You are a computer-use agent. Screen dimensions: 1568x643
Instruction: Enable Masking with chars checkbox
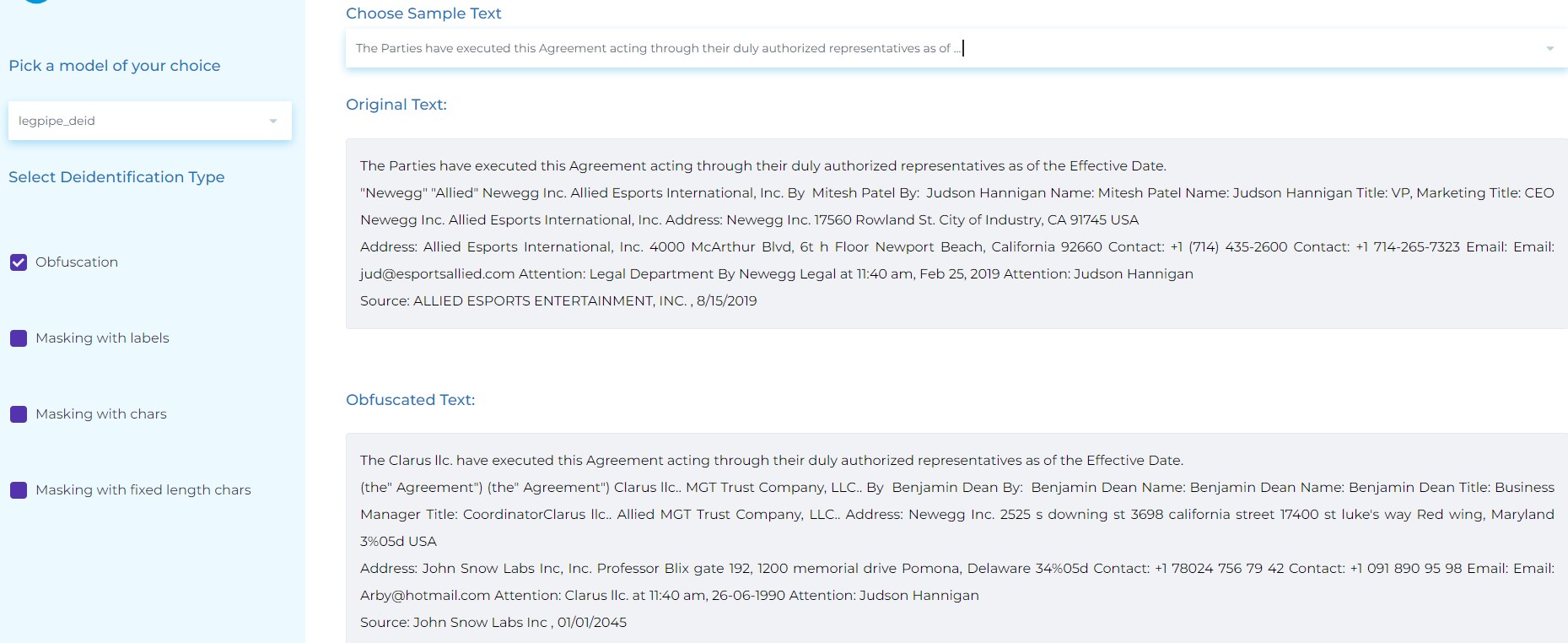point(19,414)
